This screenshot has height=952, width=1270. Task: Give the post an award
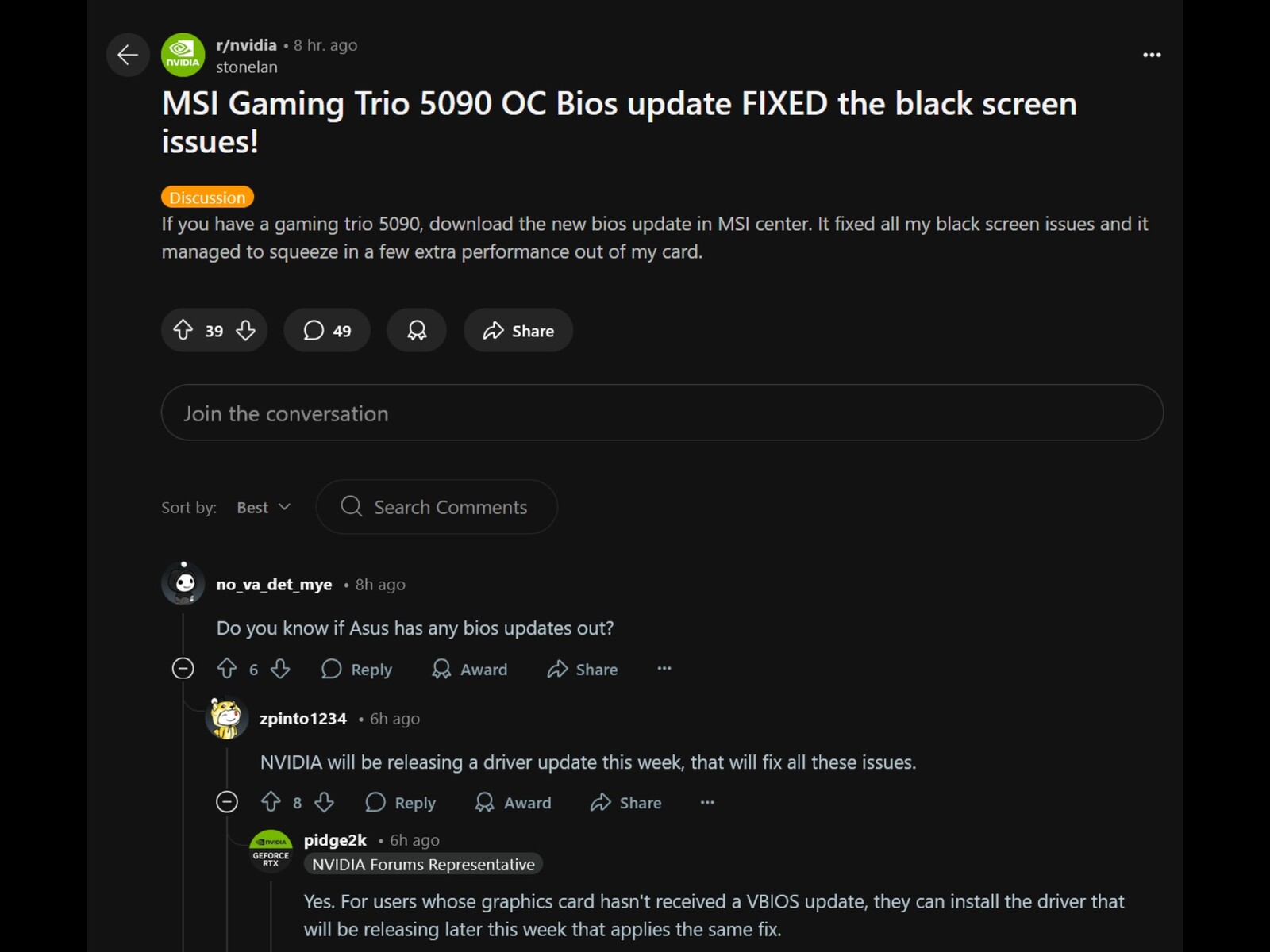[417, 330]
